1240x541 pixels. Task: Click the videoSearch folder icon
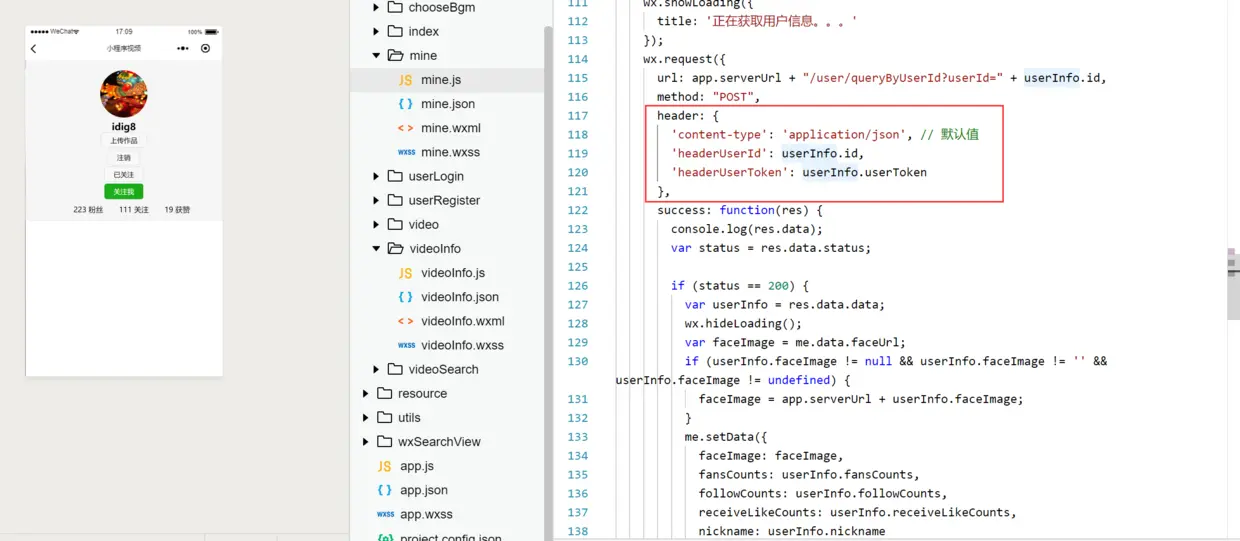395,369
